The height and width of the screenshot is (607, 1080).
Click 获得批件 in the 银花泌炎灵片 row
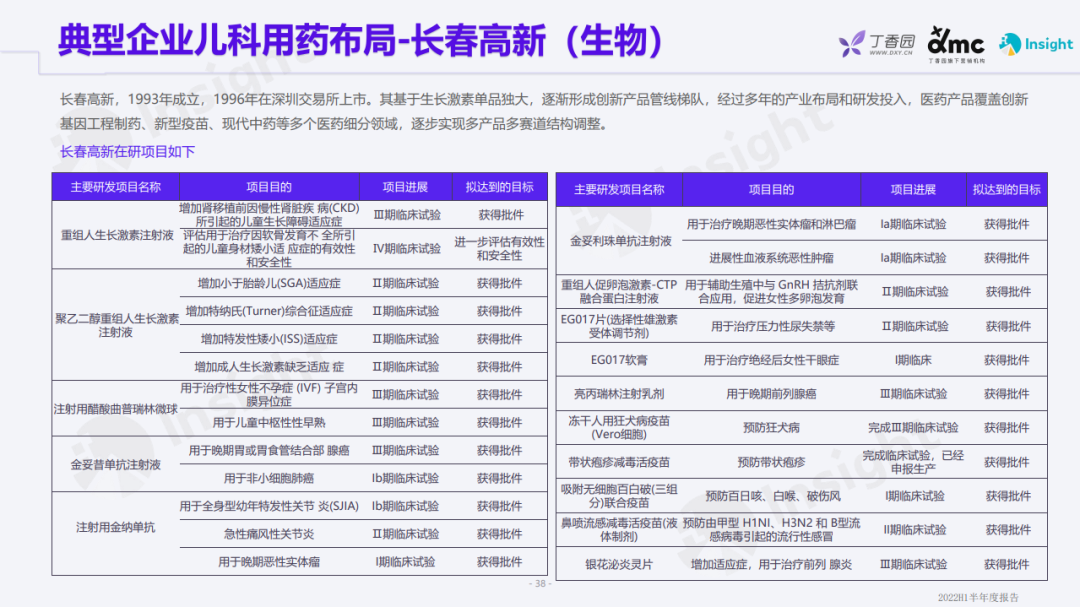[1006, 564]
